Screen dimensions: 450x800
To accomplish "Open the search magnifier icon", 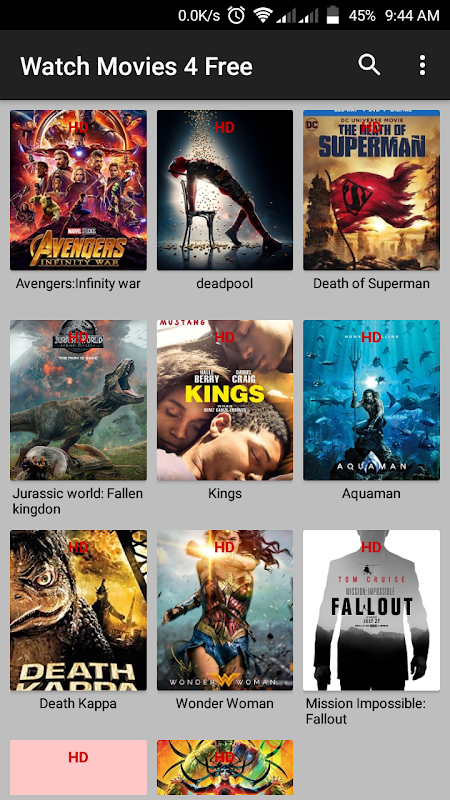I will [369, 65].
